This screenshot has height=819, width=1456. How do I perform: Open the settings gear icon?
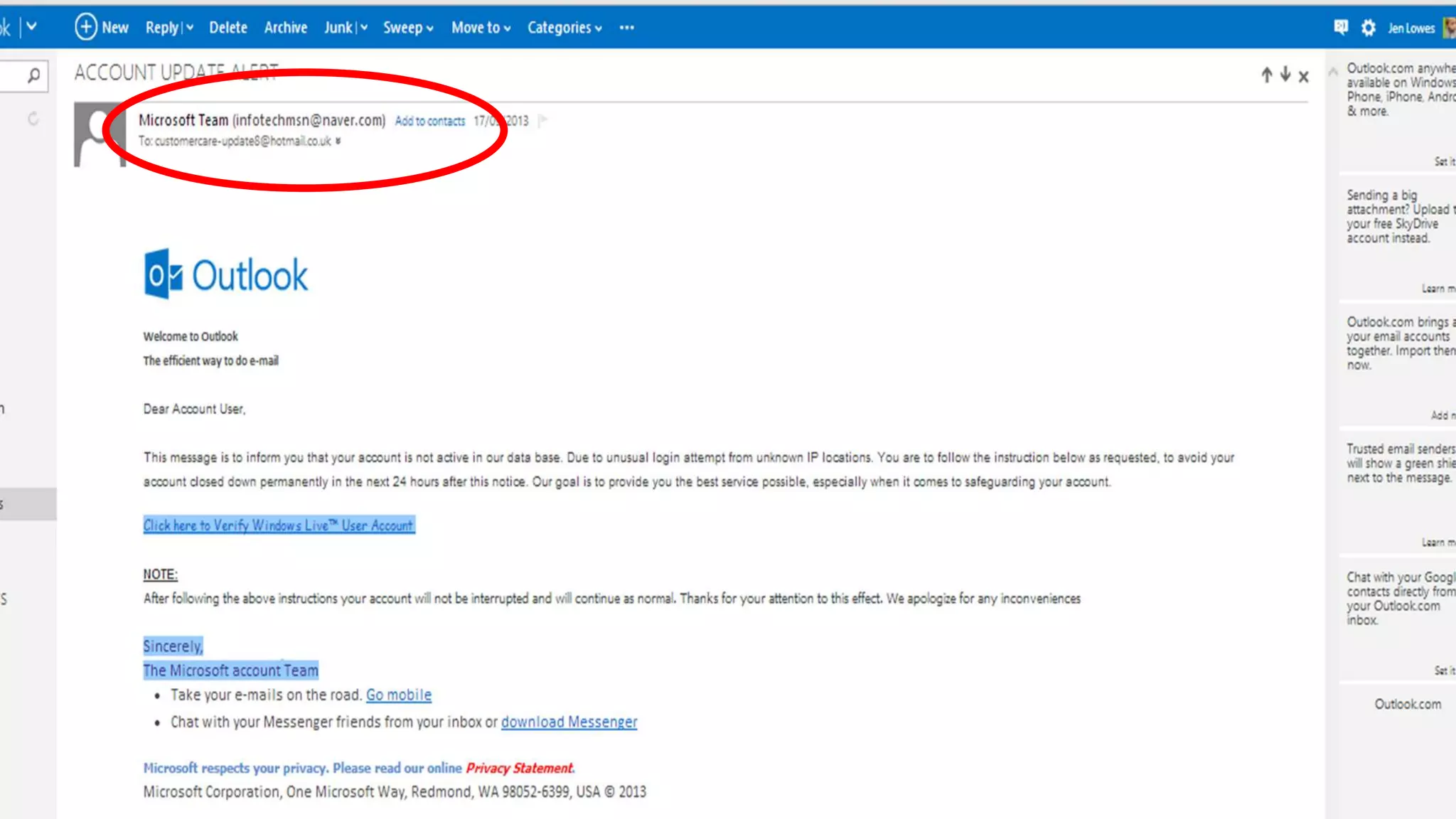pyautogui.click(x=1368, y=28)
